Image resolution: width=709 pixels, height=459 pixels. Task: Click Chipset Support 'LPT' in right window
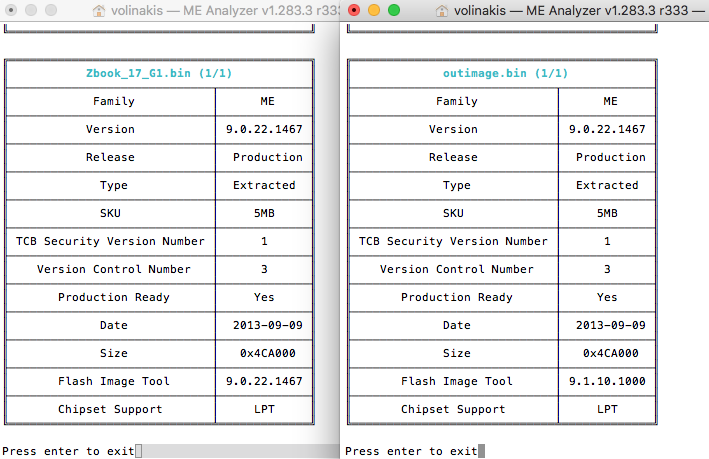coord(607,410)
